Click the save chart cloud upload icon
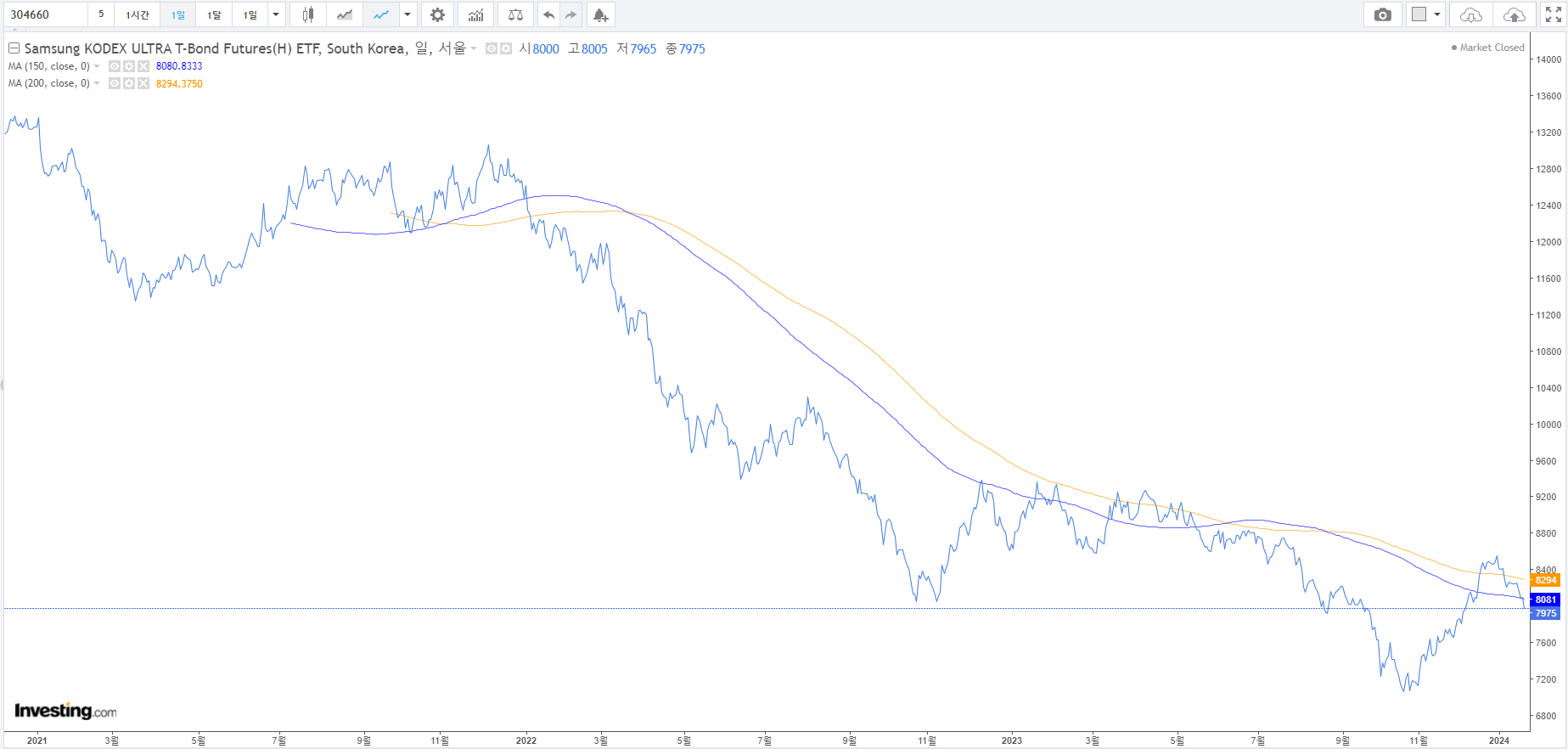Screen dimensions: 1568x749 pos(1514,14)
